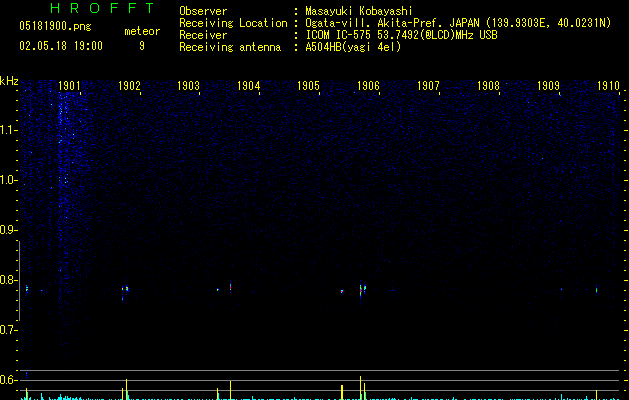
Task: Click the tallest yellow peak near 1906
Action: click(360, 388)
